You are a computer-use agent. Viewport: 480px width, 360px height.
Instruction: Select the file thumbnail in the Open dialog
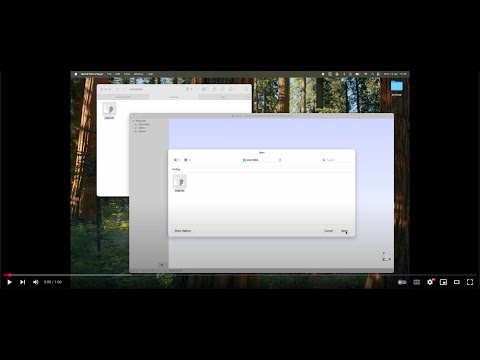[x=180, y=182]
